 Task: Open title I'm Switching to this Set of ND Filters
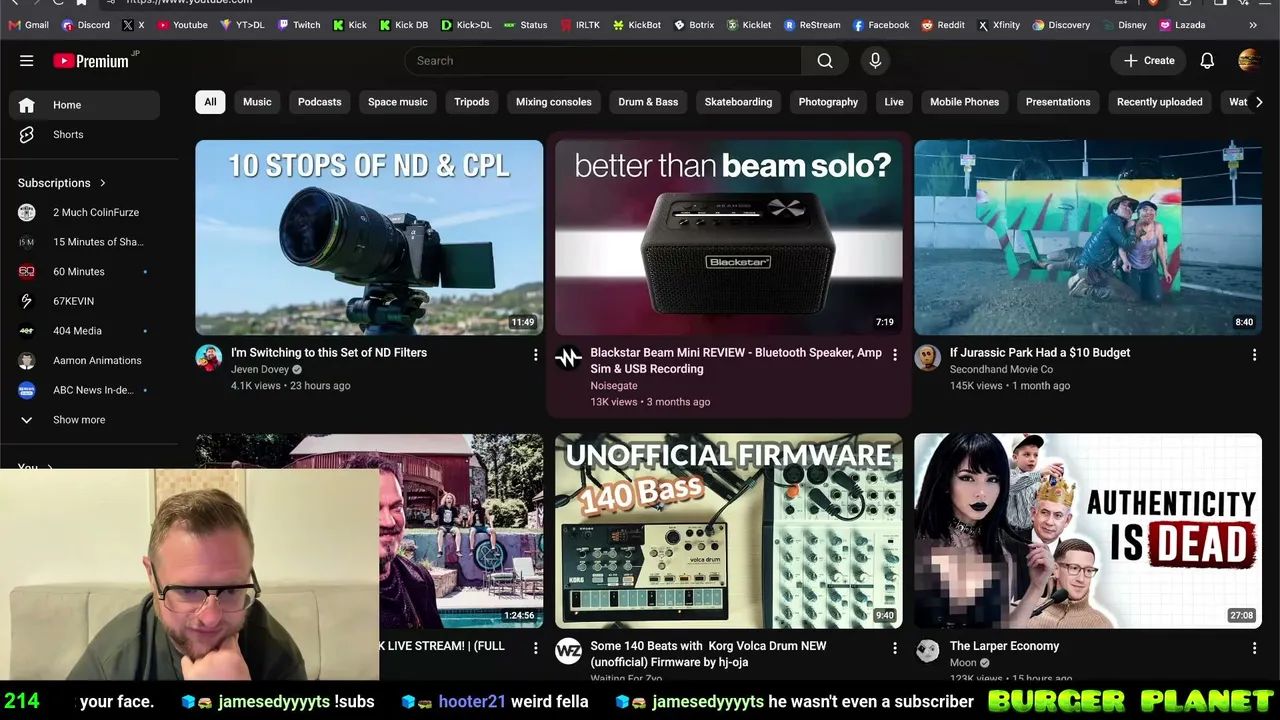329,353
